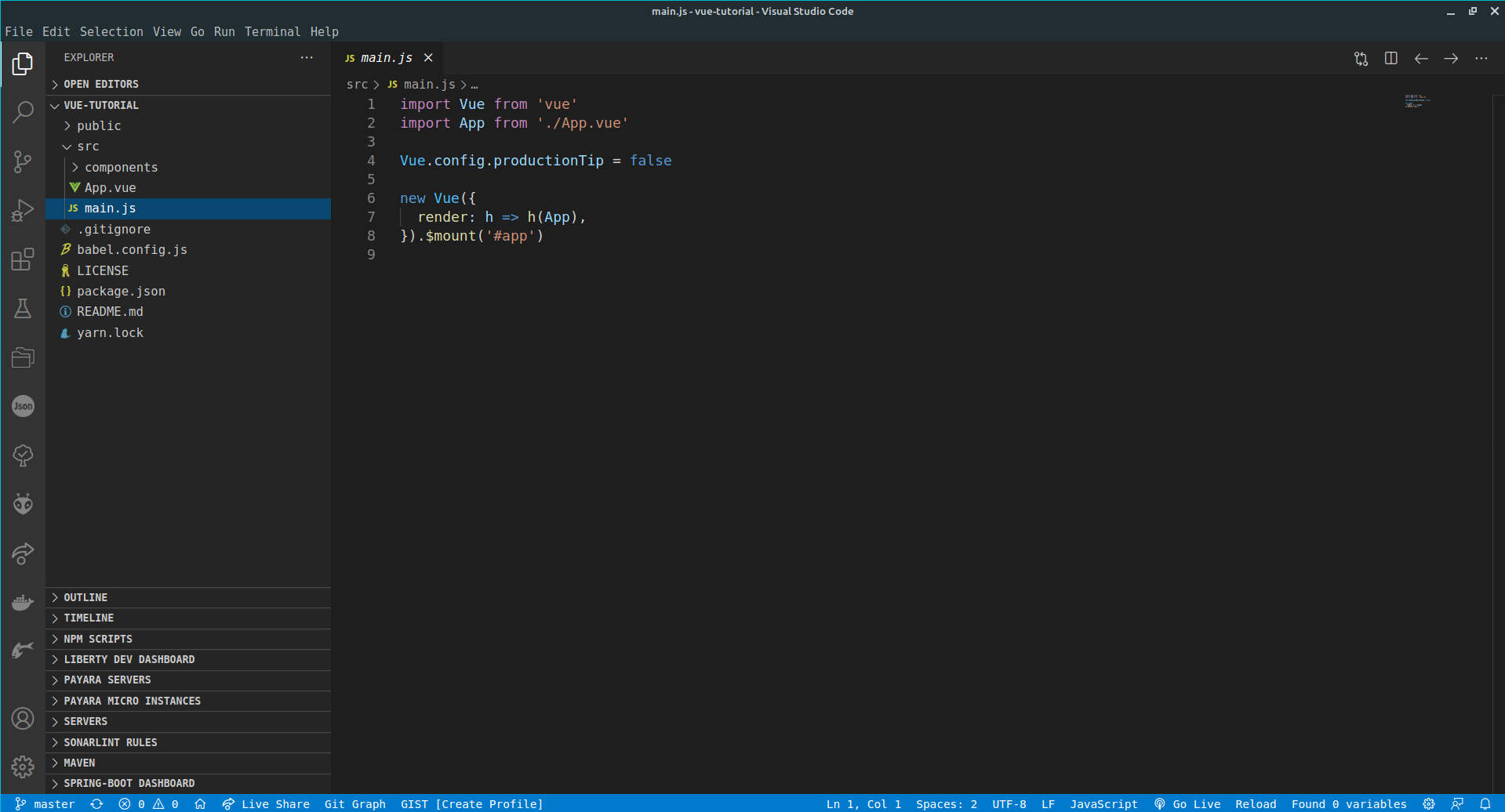This screenshot has width=1505, height=812.
Task: Open babel.config.js in the file tree
Action: click(x=188, y=250)
